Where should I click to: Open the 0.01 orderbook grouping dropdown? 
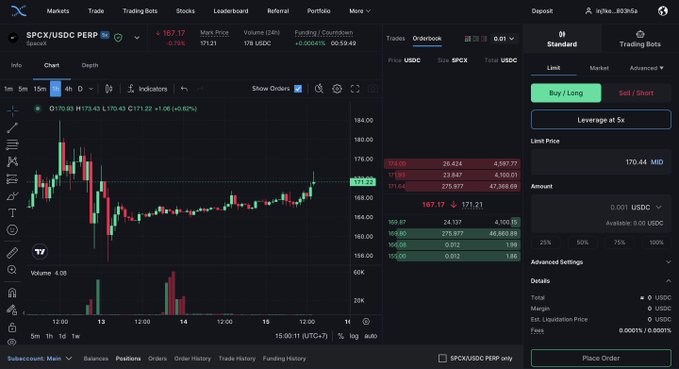(x=504, y=39)
